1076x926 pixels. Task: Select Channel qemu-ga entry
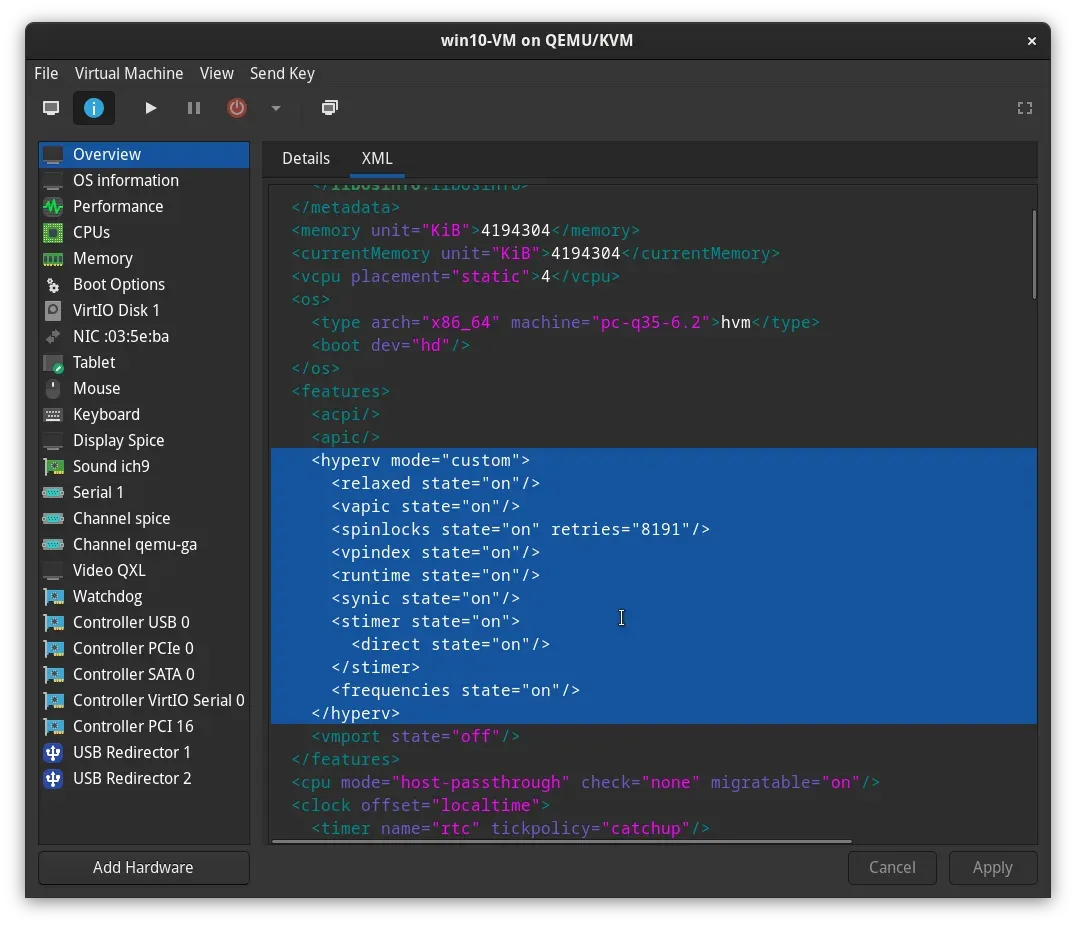[x=144, y=544]
